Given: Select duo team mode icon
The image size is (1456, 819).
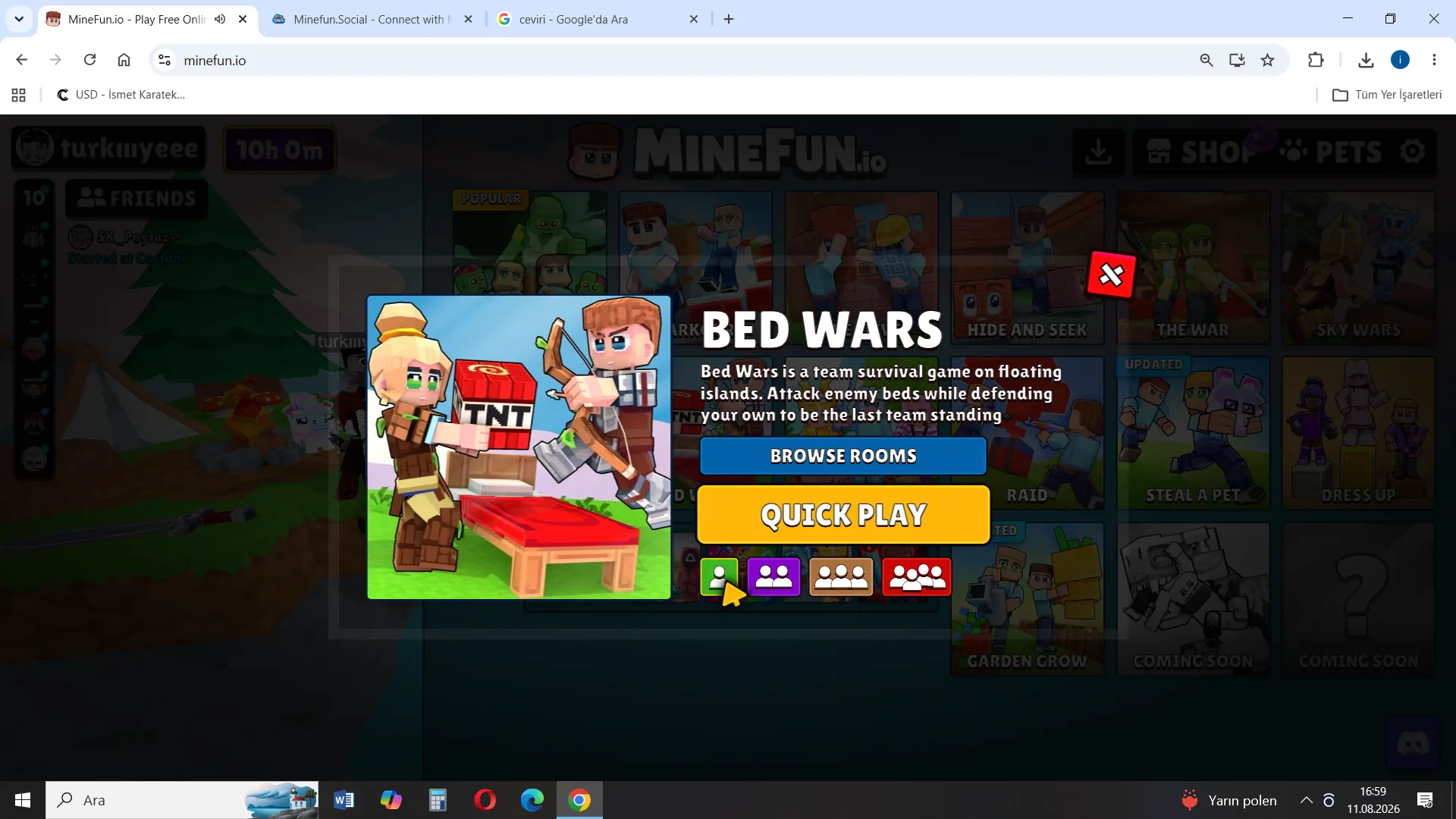Looking at the screenshot, I should pos(773,577).
